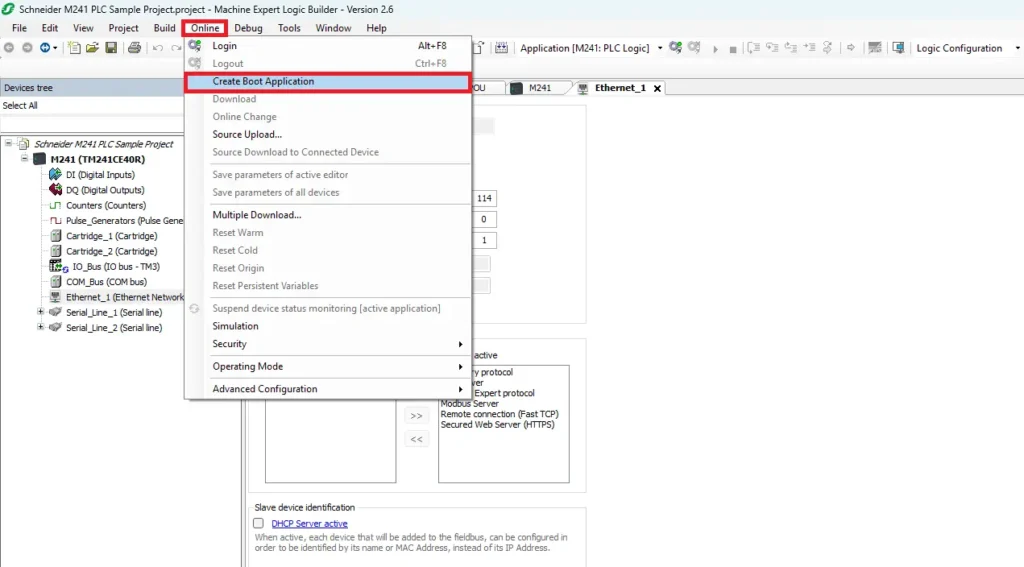
Task: Click the step out debug icon
Action: 791,48
